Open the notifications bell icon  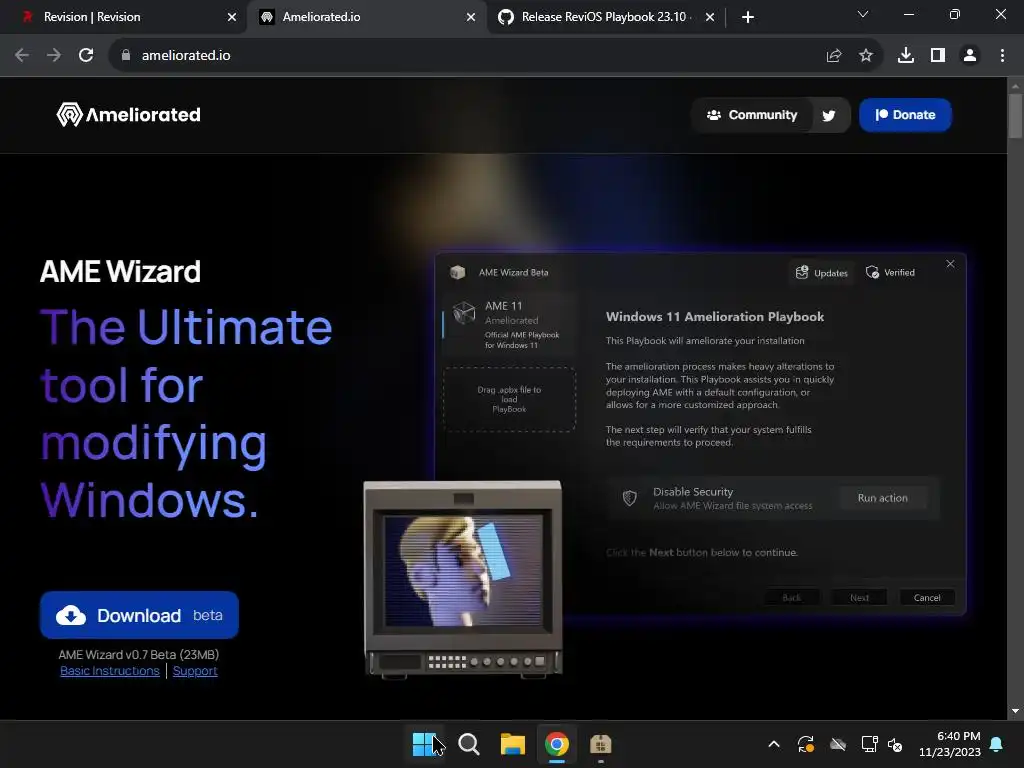[x=997, y=744]
